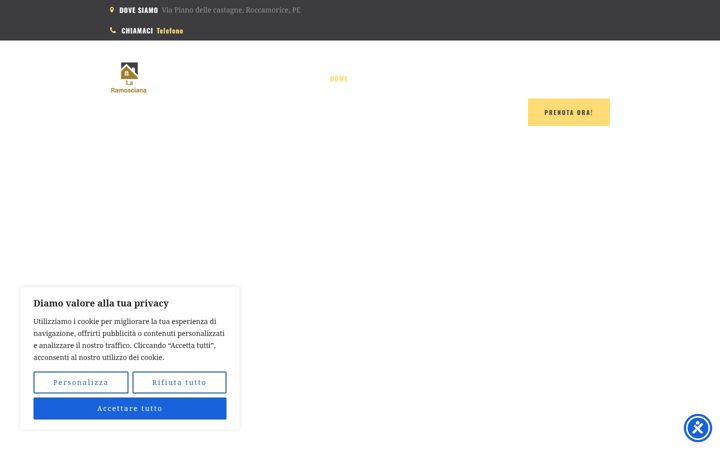Image resolution: width=720 pixels, height=450 pixels.
Task: Click the Personalizza cookie button
Action: coord(81,382)
